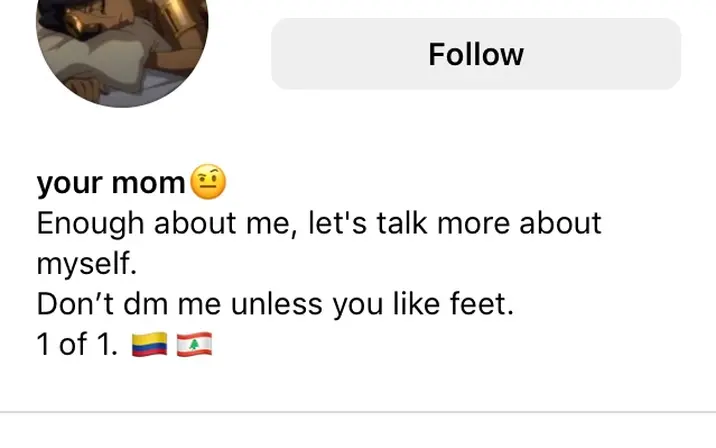Click the word "let's" in the bio
Viewport: 716px width, 448px height.
[x=337, y=223]
